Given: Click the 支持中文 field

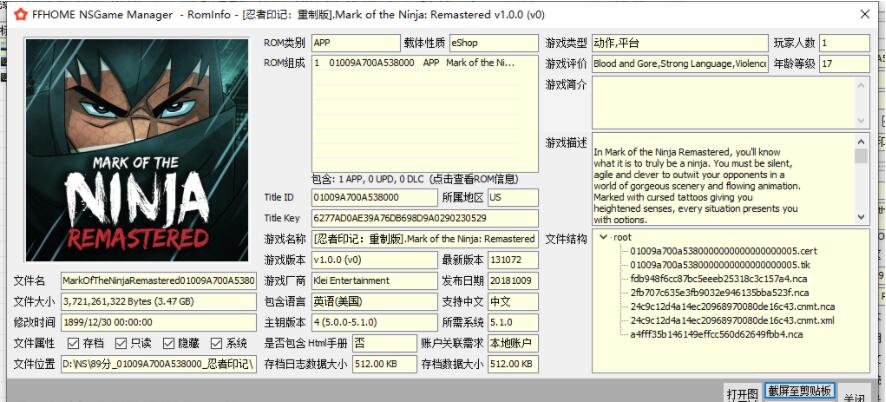Looking at the screenshot, I should (513, 301).
